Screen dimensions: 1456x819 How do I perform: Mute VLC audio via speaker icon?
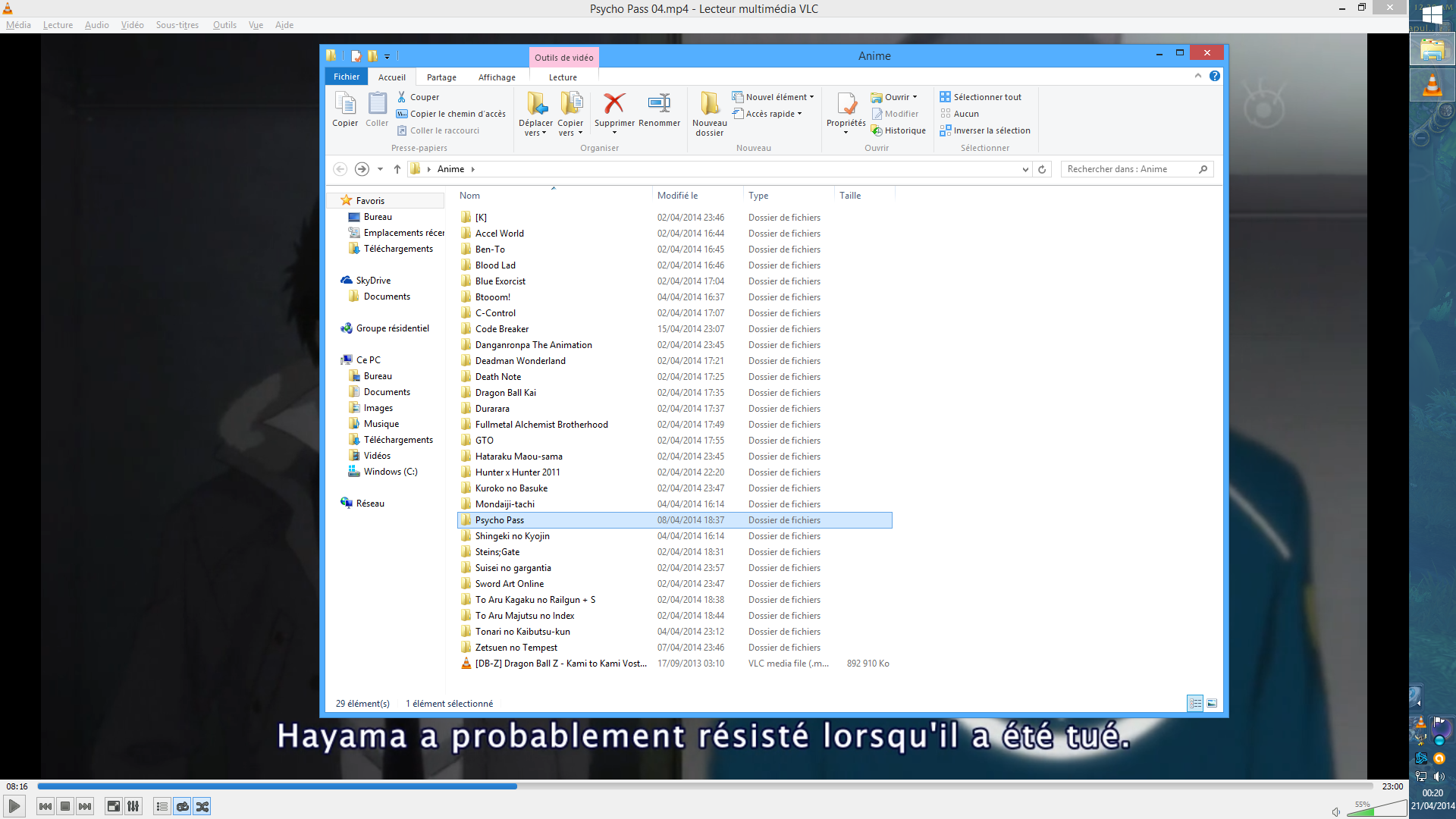[x=1336, y=811]
